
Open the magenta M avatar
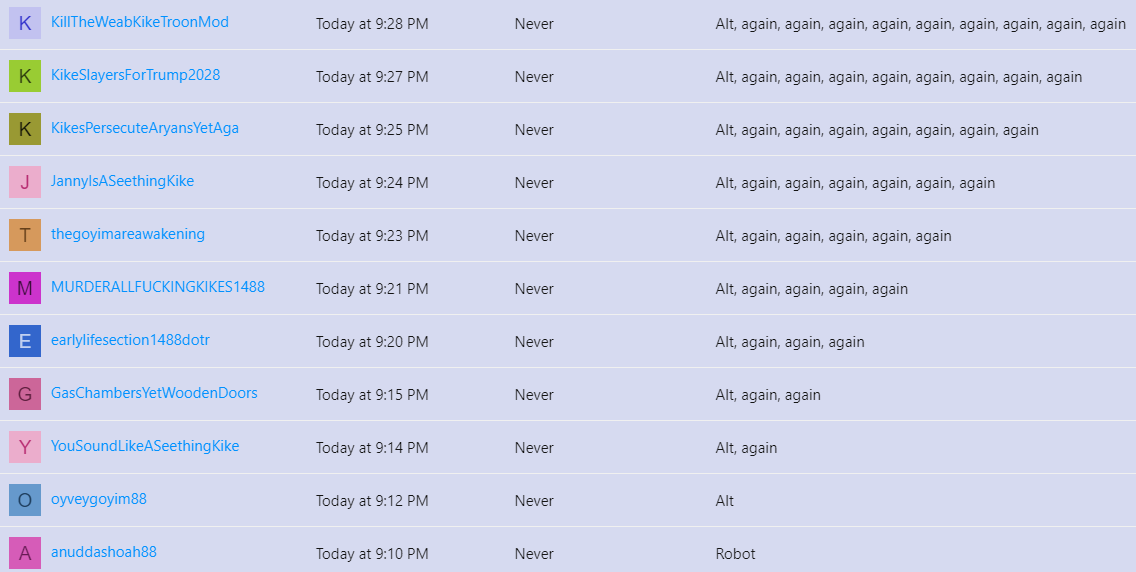pos(25,287)
